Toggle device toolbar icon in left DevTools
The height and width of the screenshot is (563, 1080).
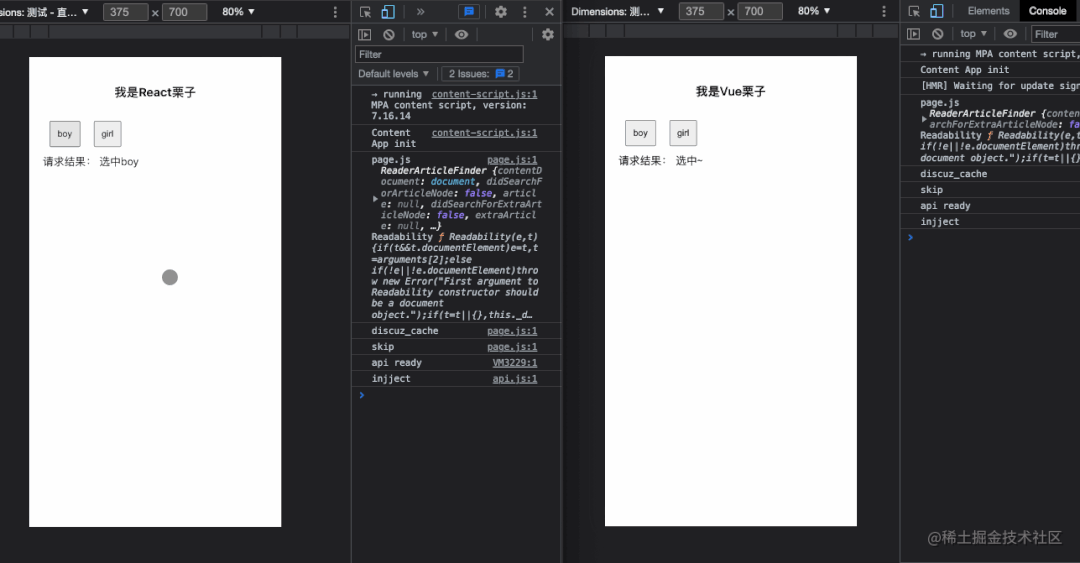388,12
